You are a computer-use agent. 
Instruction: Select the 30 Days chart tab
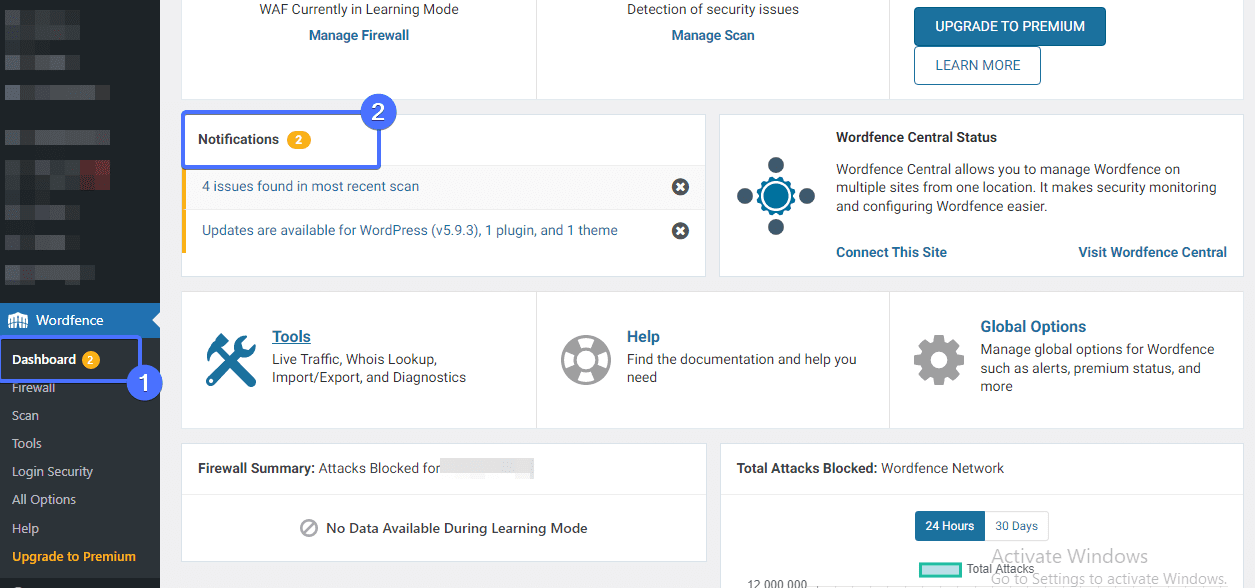1016,526
